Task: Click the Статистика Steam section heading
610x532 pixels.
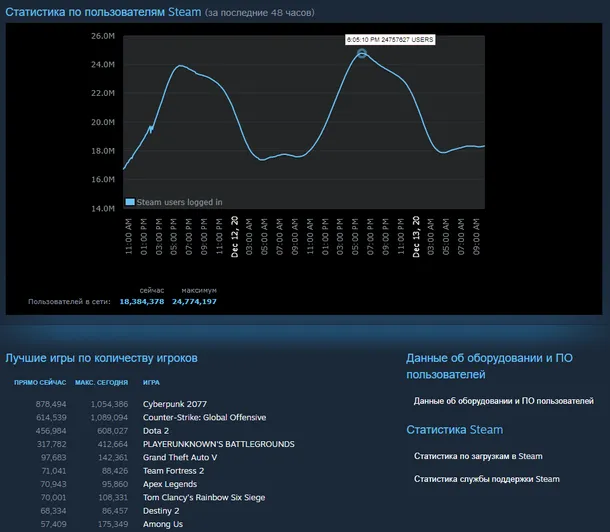Action: click(454, 430)
